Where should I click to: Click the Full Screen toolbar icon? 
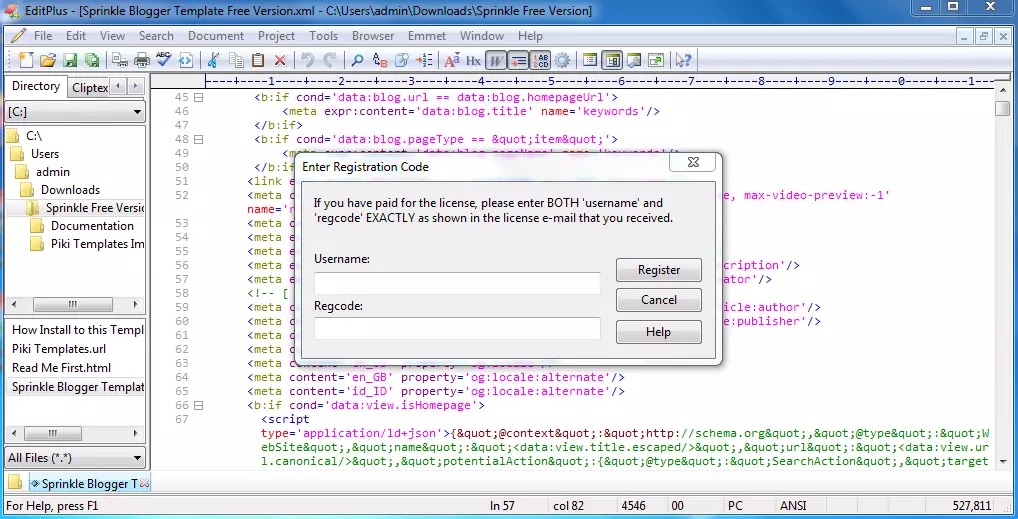point(656,60)
